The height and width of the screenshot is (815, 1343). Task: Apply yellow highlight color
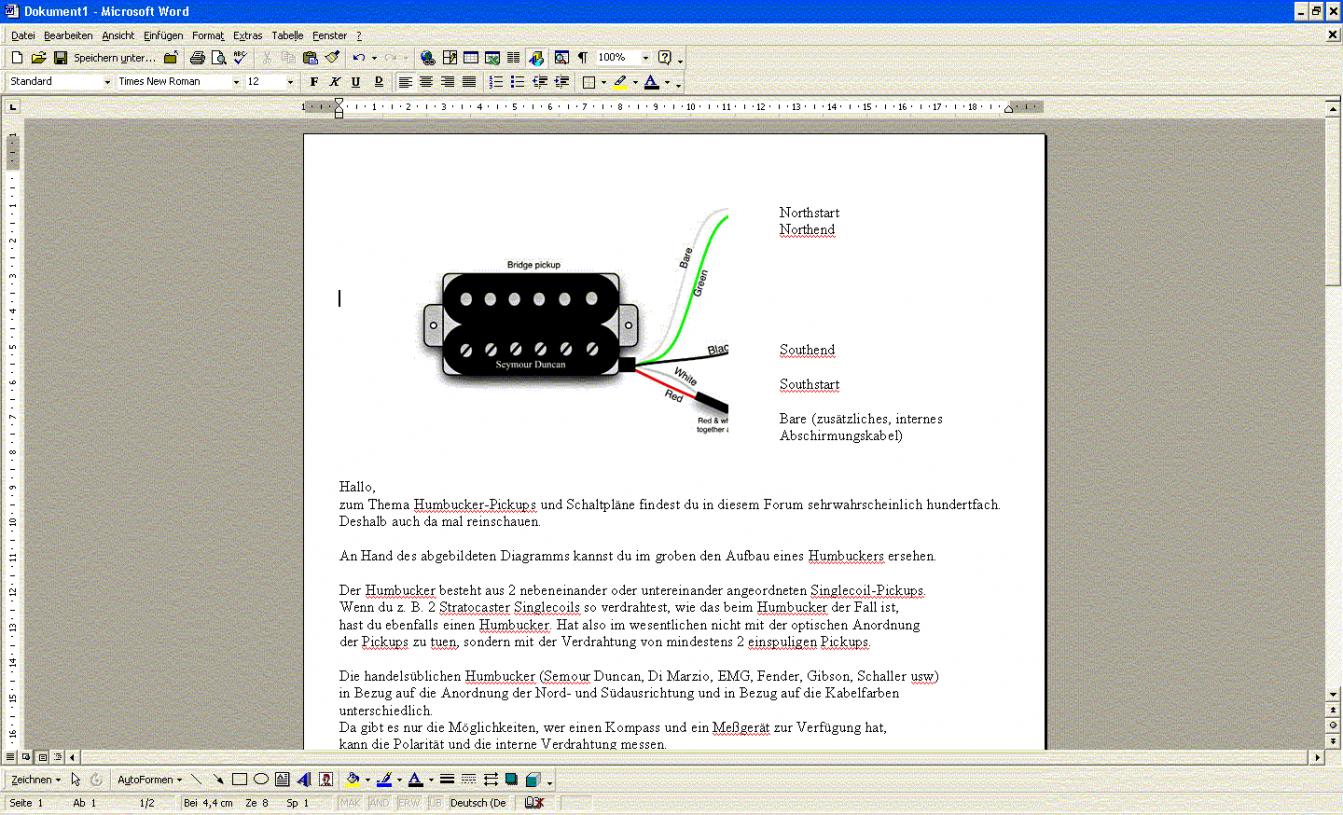(x=620, y=82)
